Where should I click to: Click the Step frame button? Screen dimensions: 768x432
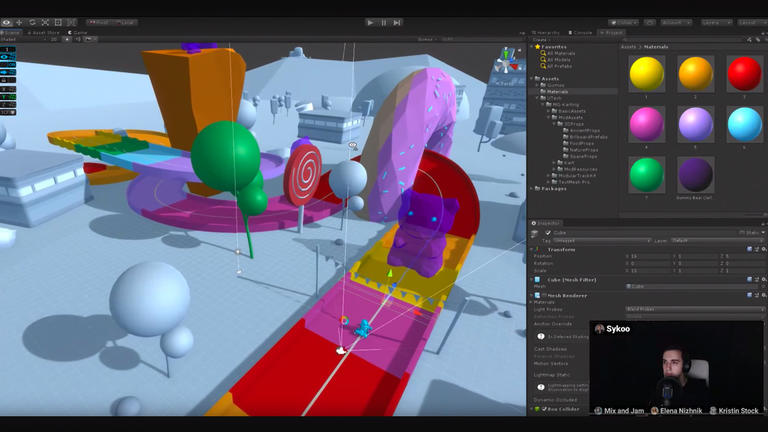[x=397, y=22]
